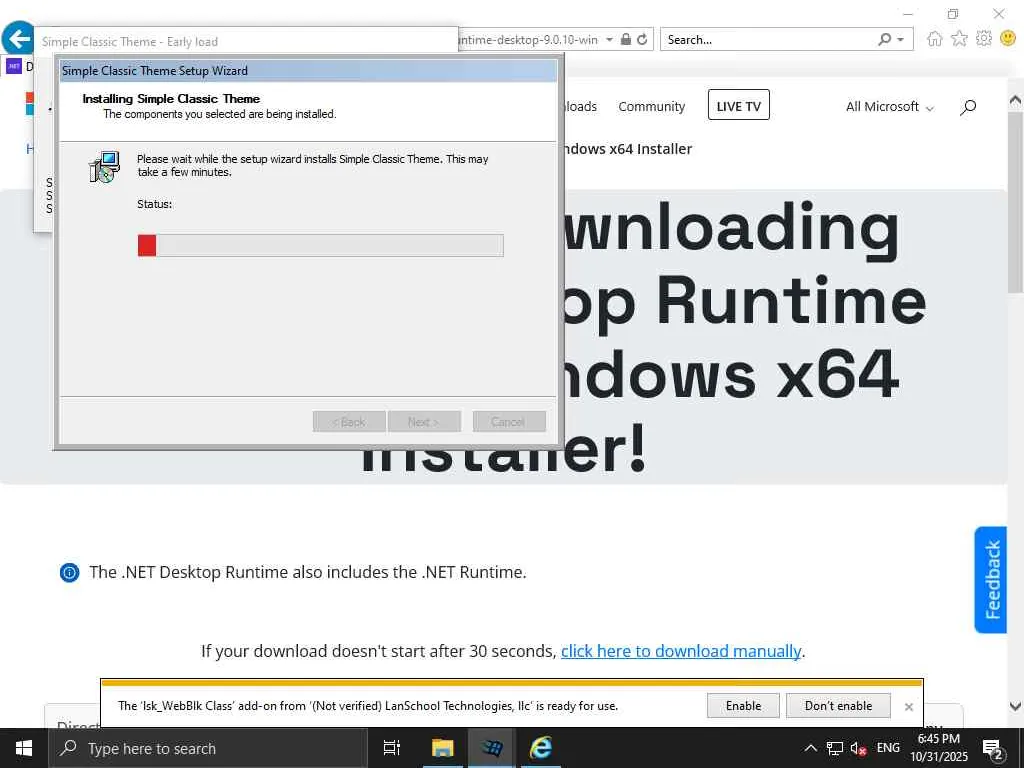
Task: Follow the click here to download manually link
Action: (680, 651)
